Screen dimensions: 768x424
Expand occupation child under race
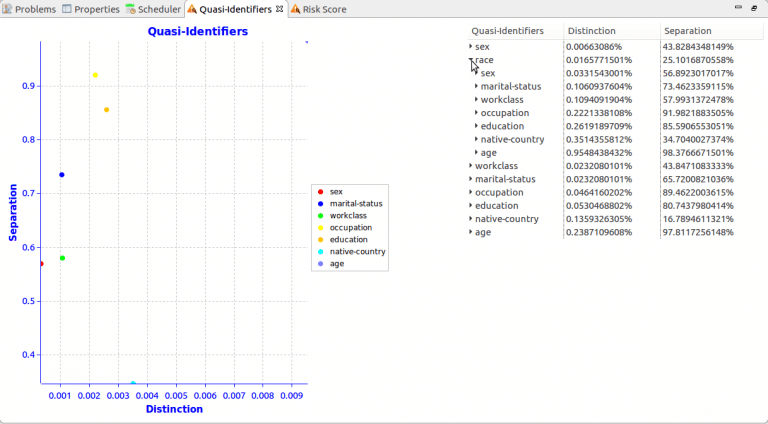tap(477, 113)
